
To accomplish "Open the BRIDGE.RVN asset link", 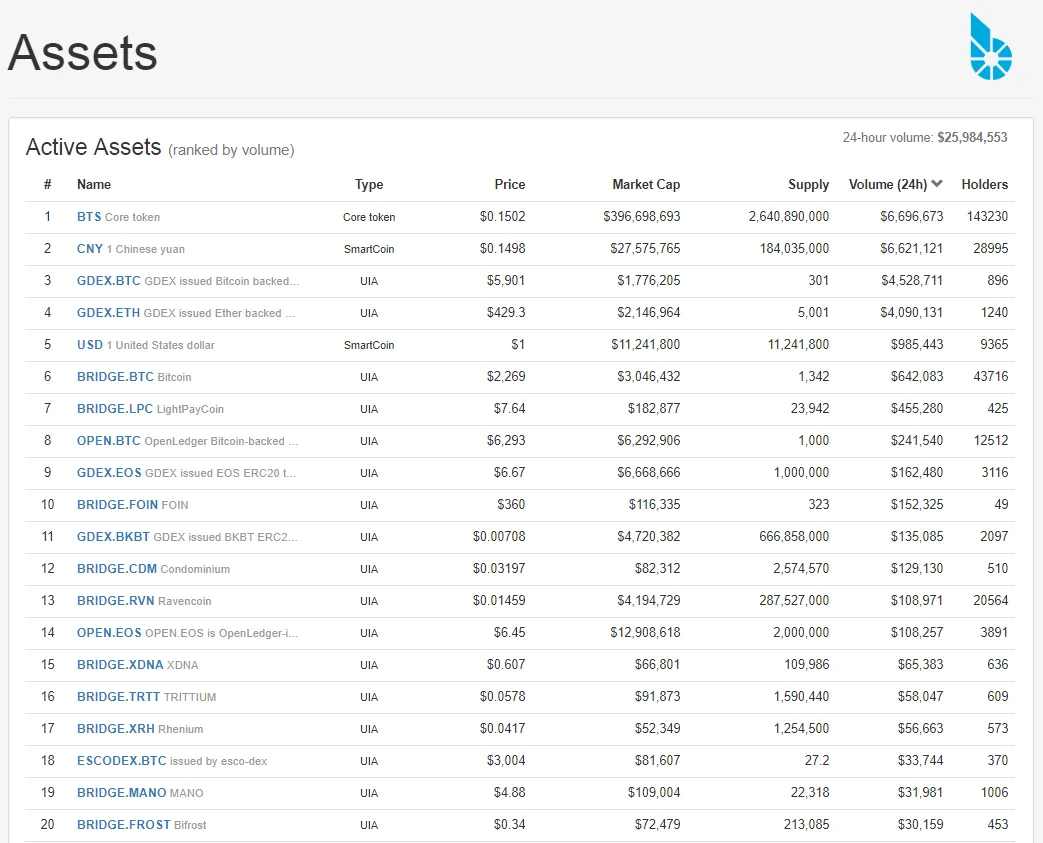I will (115, 601).
